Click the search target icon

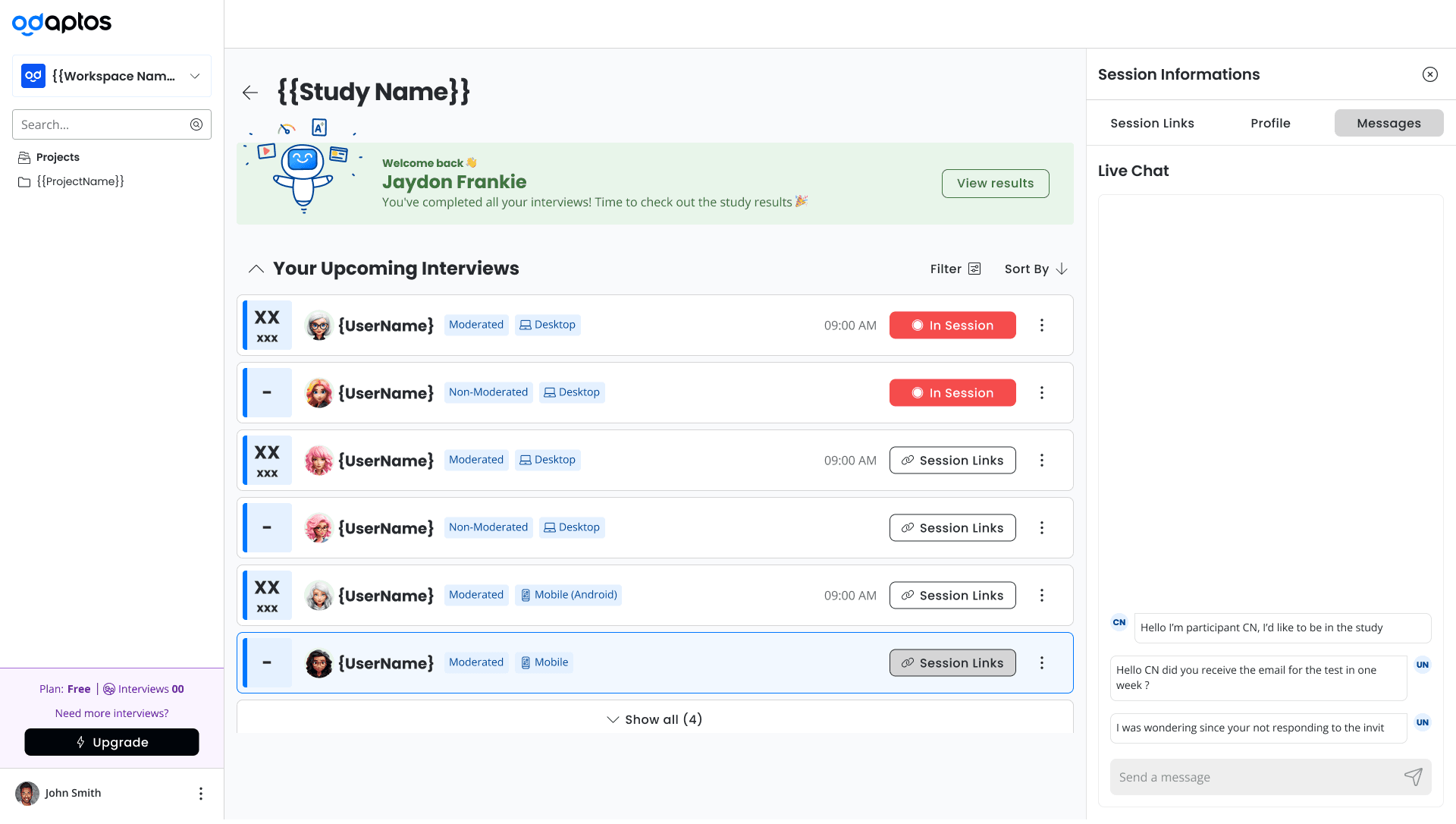(196, 124)
